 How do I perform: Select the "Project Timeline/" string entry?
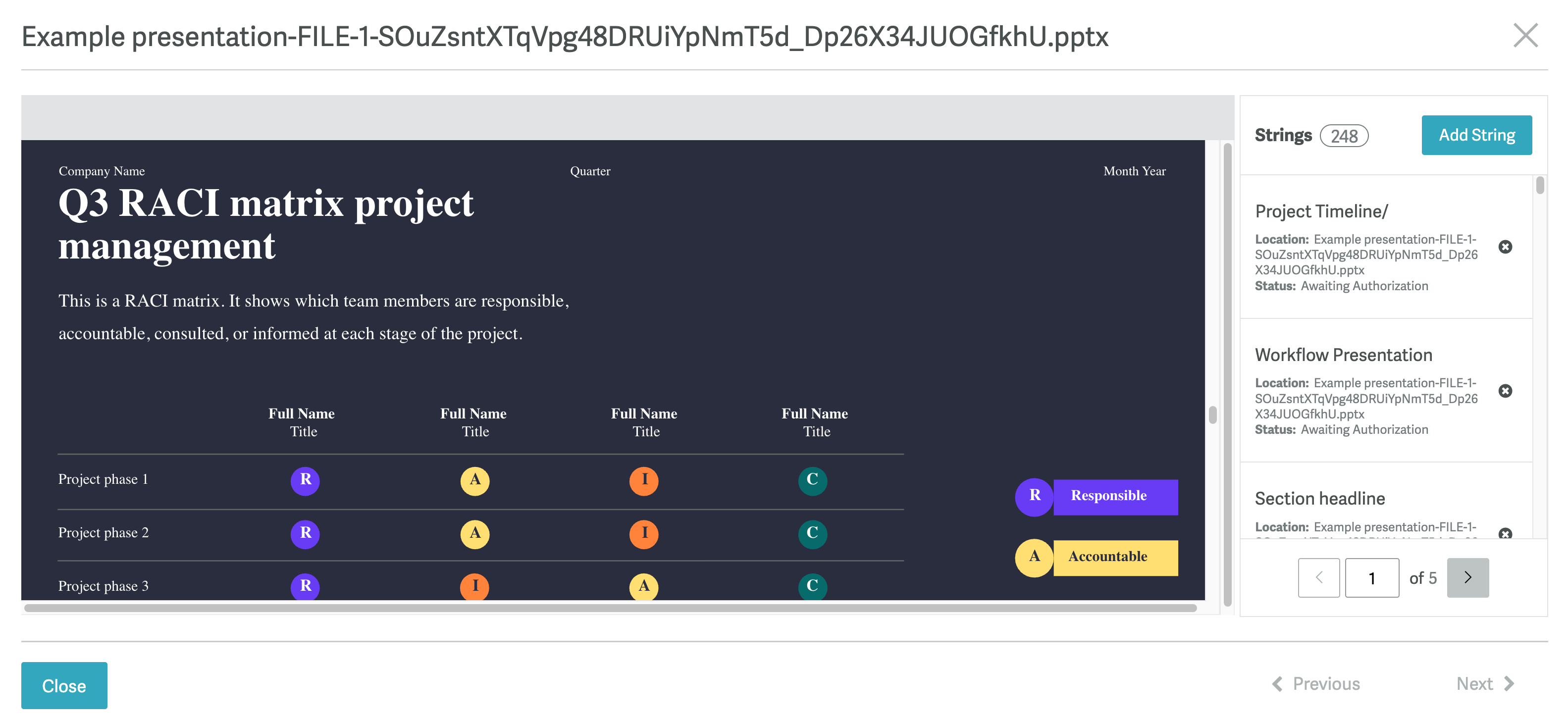pos(1386,247)
